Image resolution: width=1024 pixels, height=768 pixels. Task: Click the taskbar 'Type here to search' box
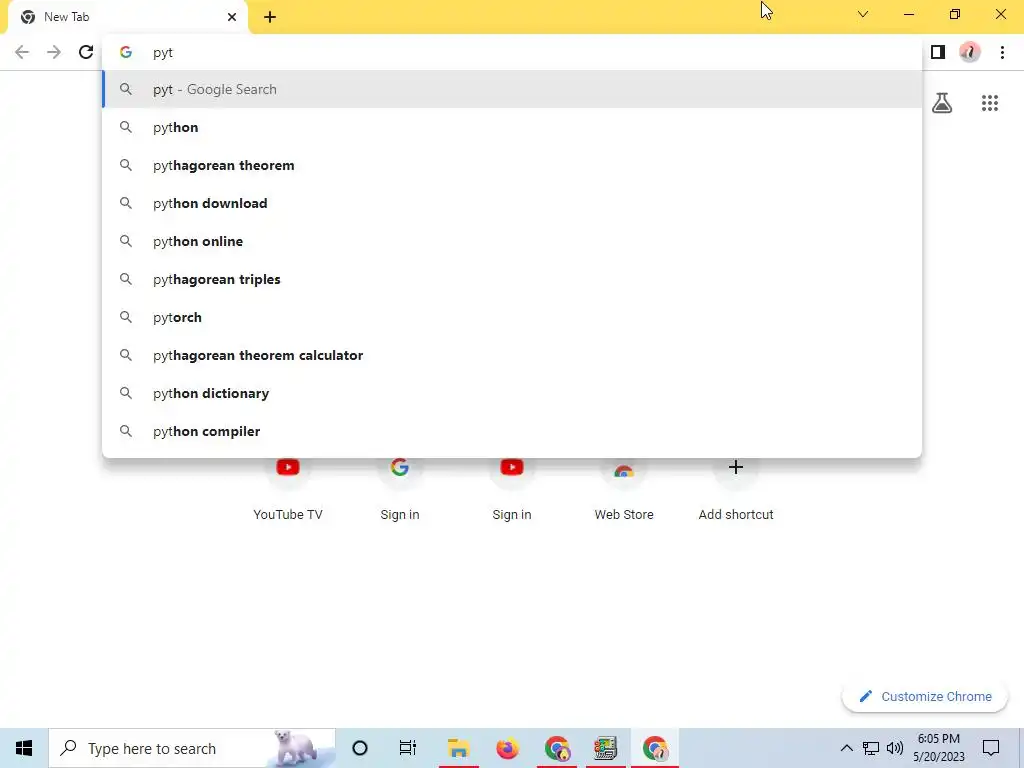coord(192,748)
